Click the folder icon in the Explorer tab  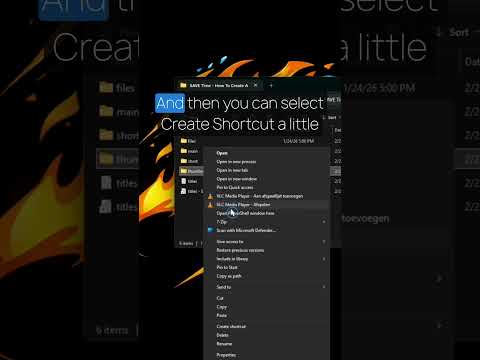(x=183, y=85)
